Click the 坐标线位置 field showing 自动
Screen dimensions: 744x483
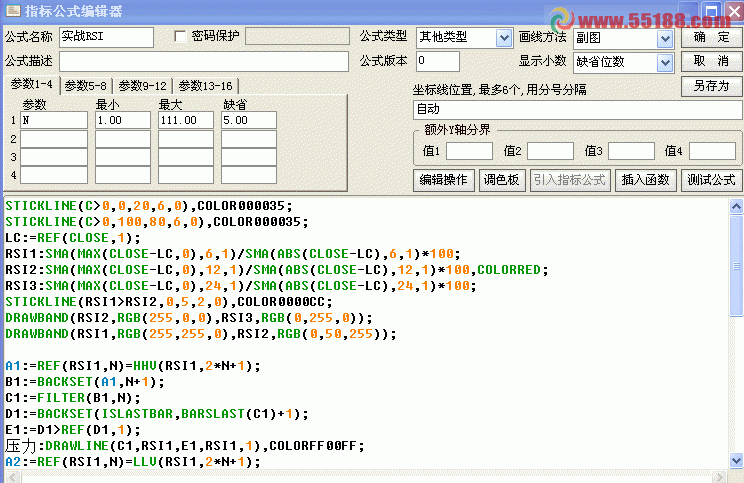point(577,110)
